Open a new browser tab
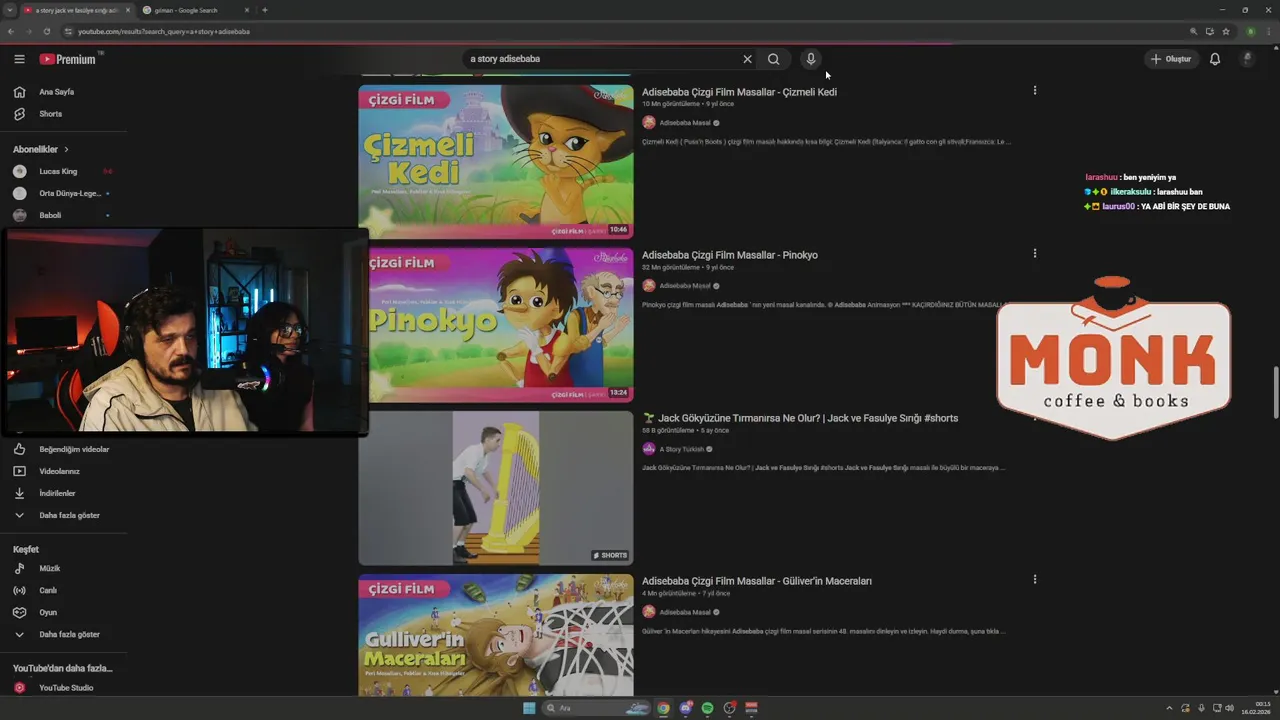Screen dimensions: 1280x720 tap(264, 10)
